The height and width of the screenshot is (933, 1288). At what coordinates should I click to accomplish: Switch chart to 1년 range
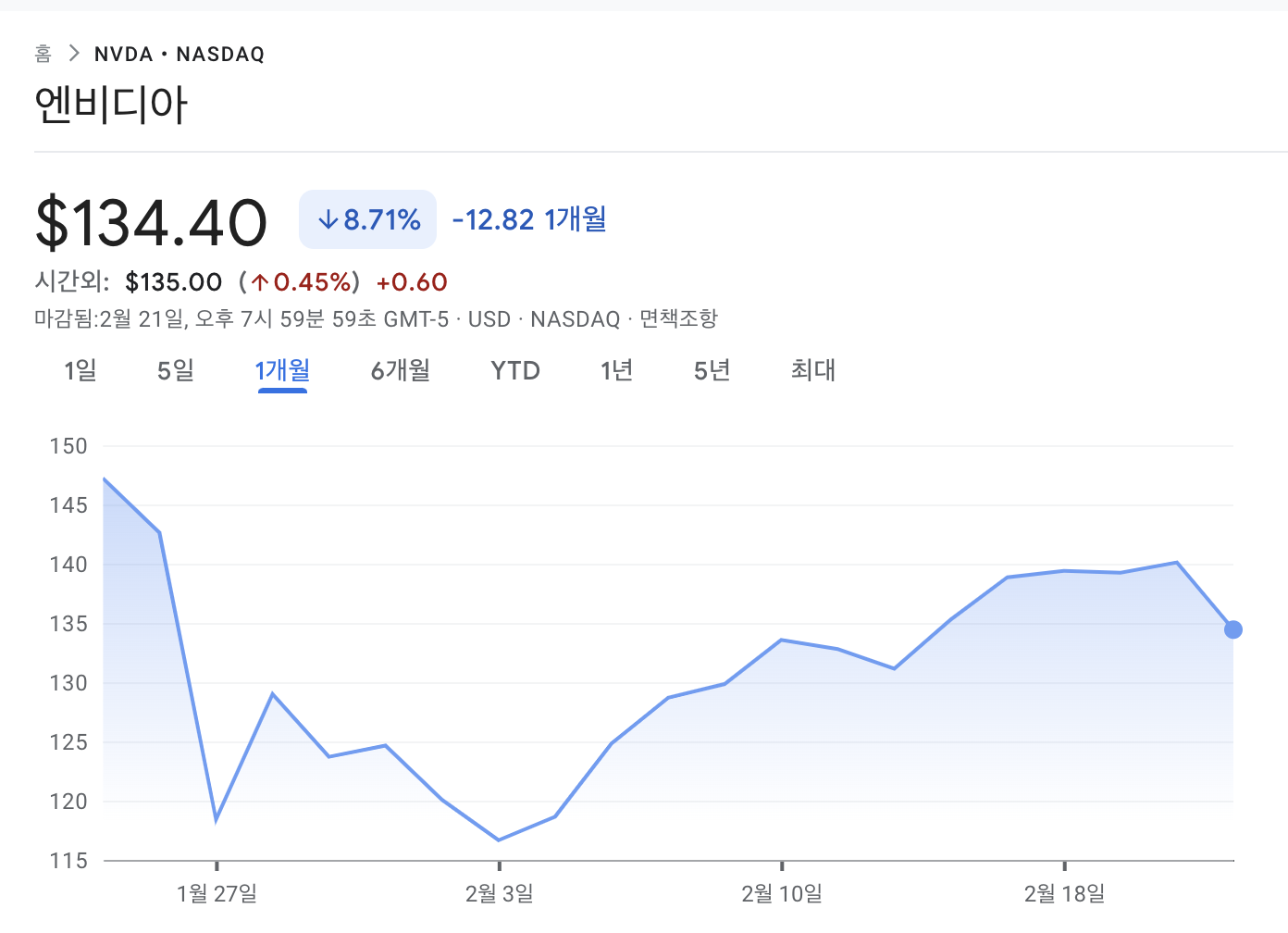pyautogui.click(x=616, y=370)
